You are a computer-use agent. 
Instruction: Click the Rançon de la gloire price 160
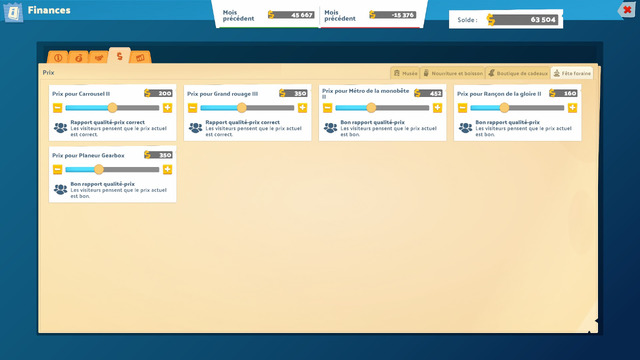[564, 93]
